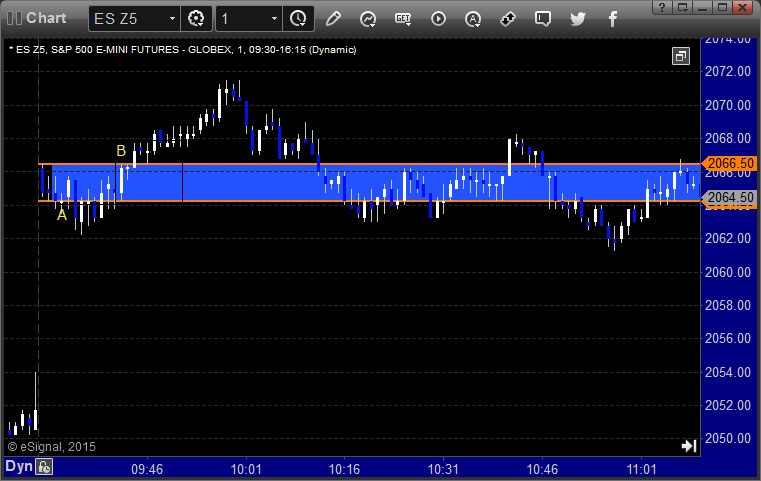Click the 10:46 time axis label
Viewport: 761px width, 481px height.
click(x=542, y=469)
